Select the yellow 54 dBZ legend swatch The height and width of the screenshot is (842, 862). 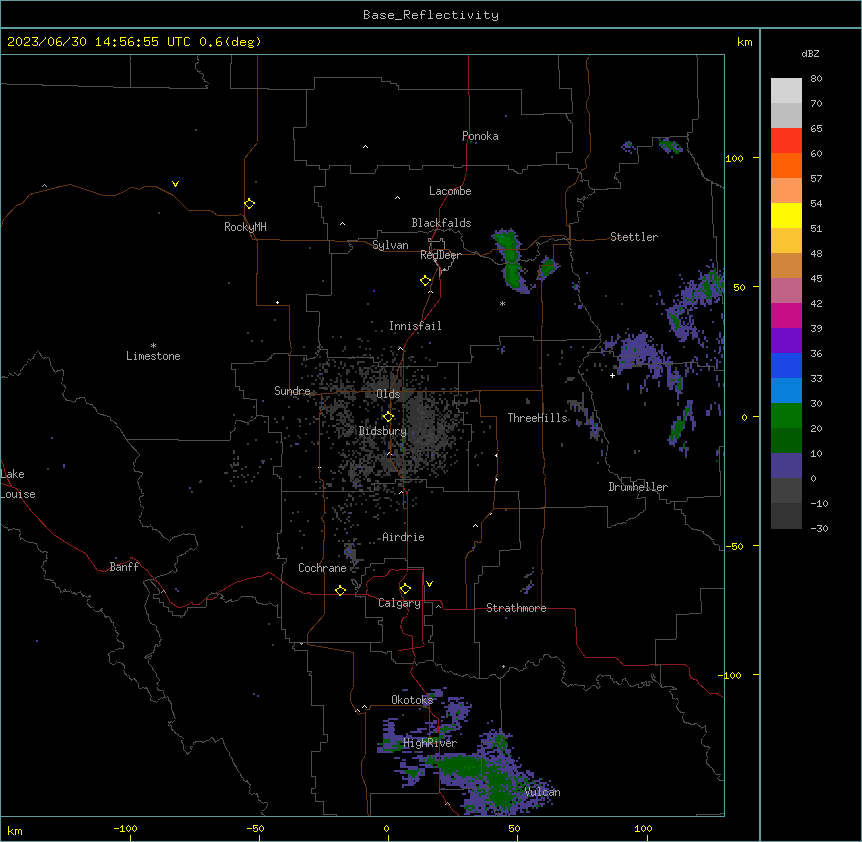tap(786, 215)
